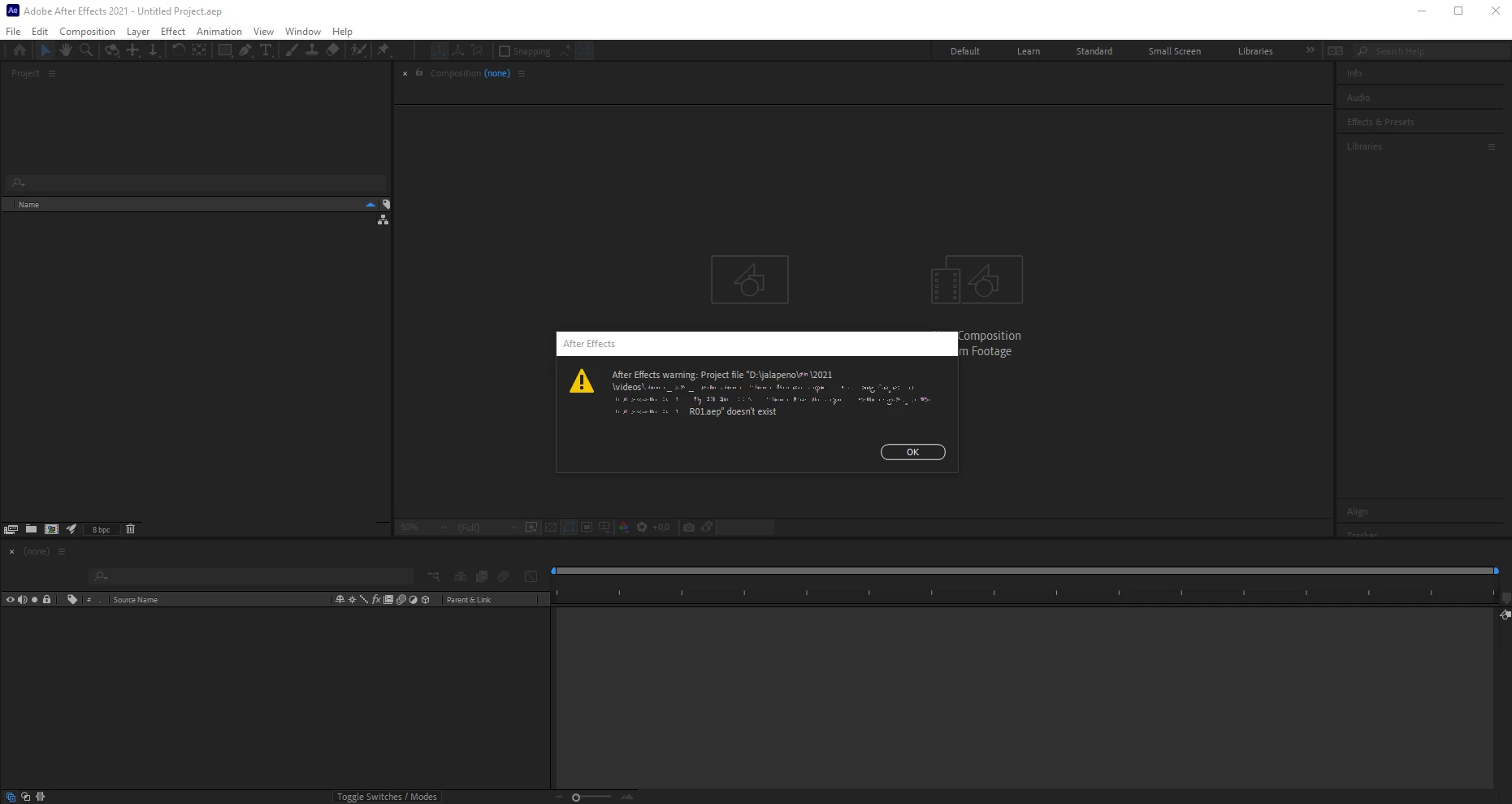Click the show channel color icon
This screenshot has width=1512, height=804.
[623, 528]
